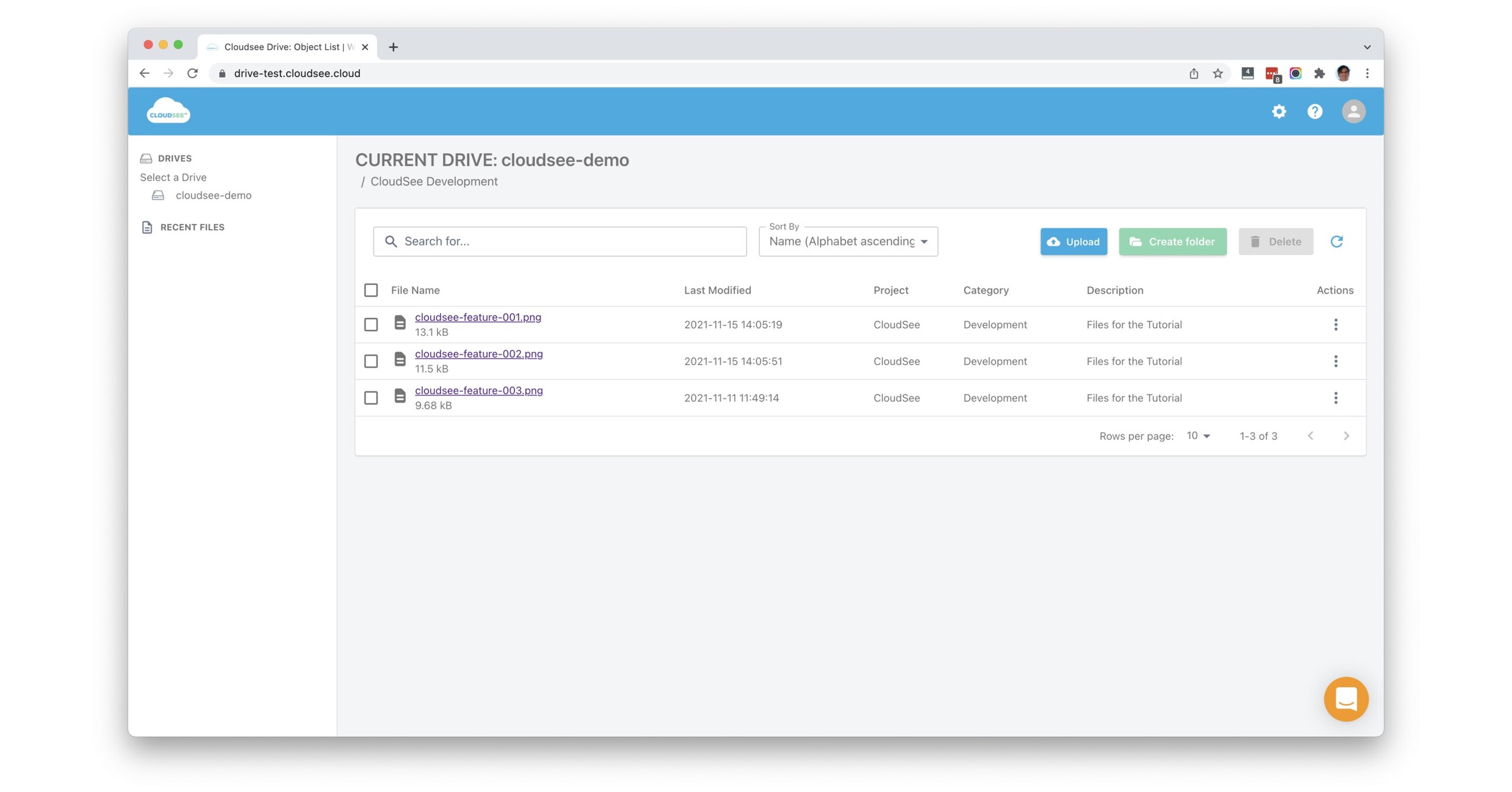The width and height of the screenshot is (1512, 792).
Task: Open the help icon in the header
Action: [x=1314, y=111]
